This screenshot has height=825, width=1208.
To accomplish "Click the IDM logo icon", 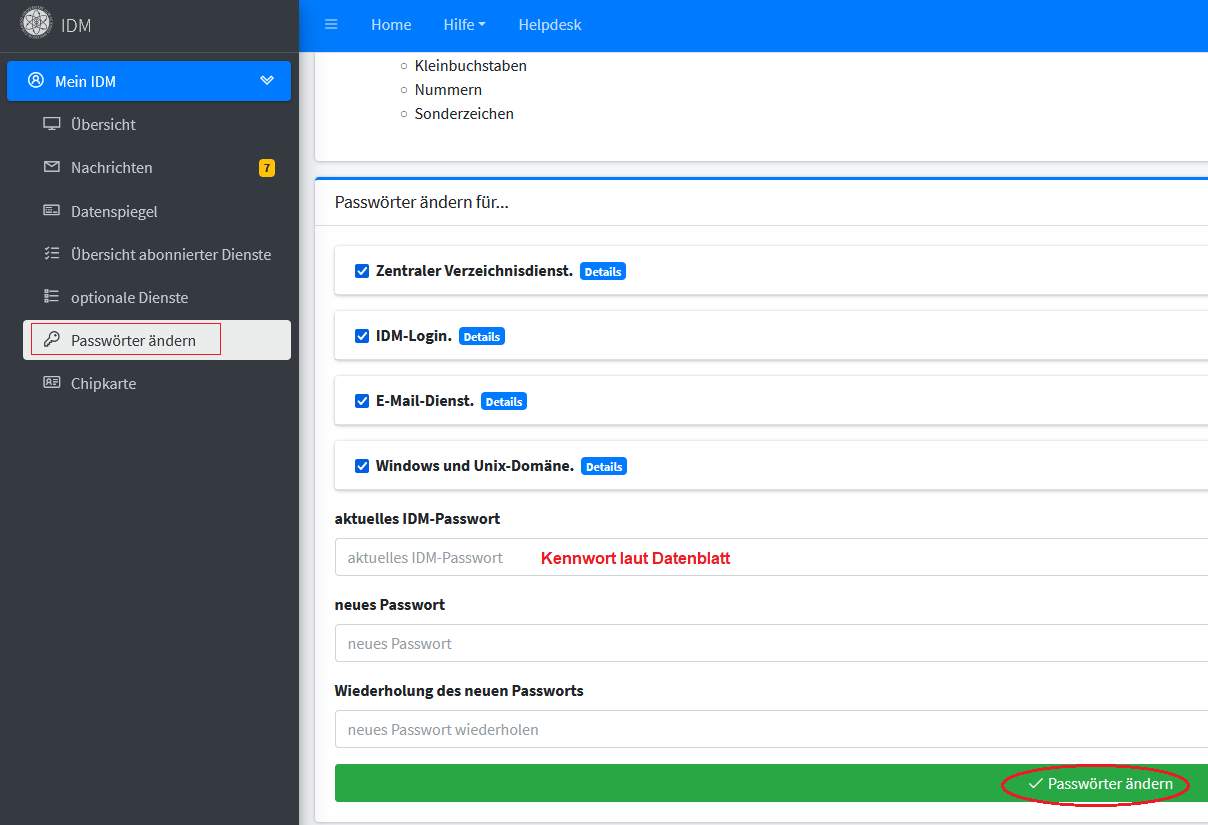I will (x=37, y=25).
